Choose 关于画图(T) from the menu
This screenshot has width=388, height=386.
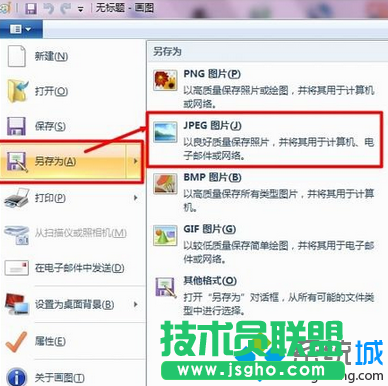point(59,378)
